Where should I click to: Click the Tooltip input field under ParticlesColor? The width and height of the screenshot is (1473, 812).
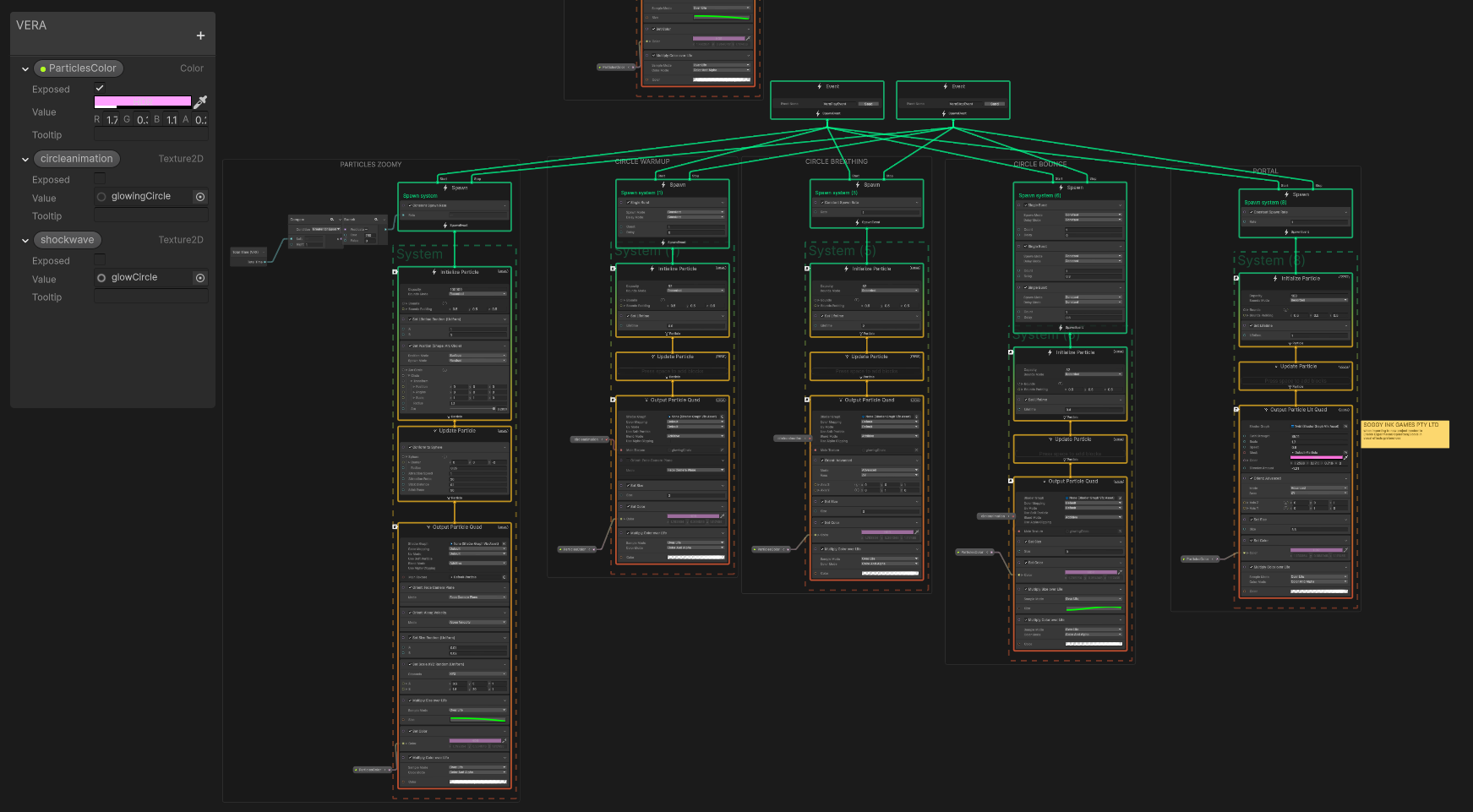pyautogui.click(x=150, y=134)
